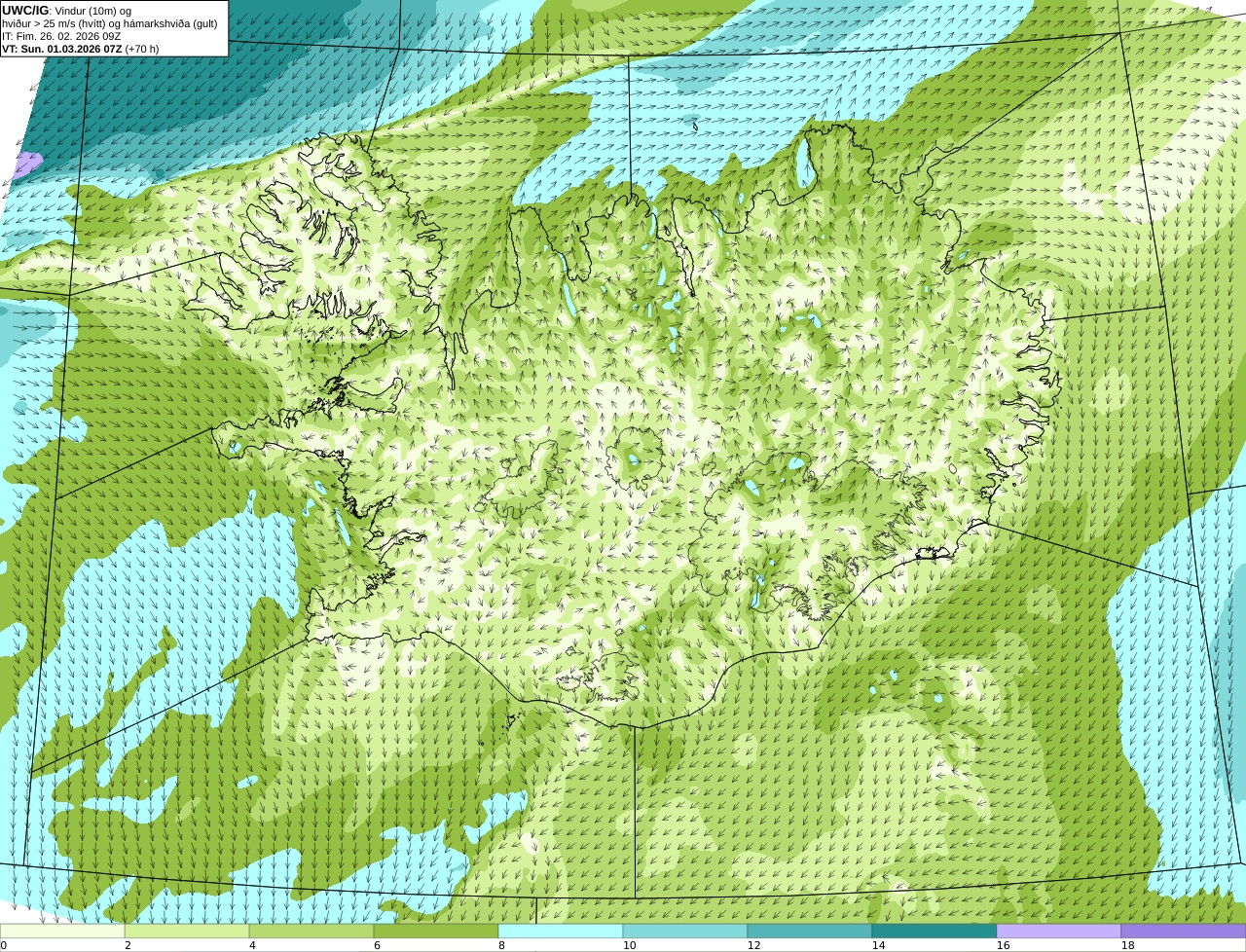Click the small lavender wind patch on the map
Image resolution: width=1246 pixels, height=952 pixels.
click(28, 163)
